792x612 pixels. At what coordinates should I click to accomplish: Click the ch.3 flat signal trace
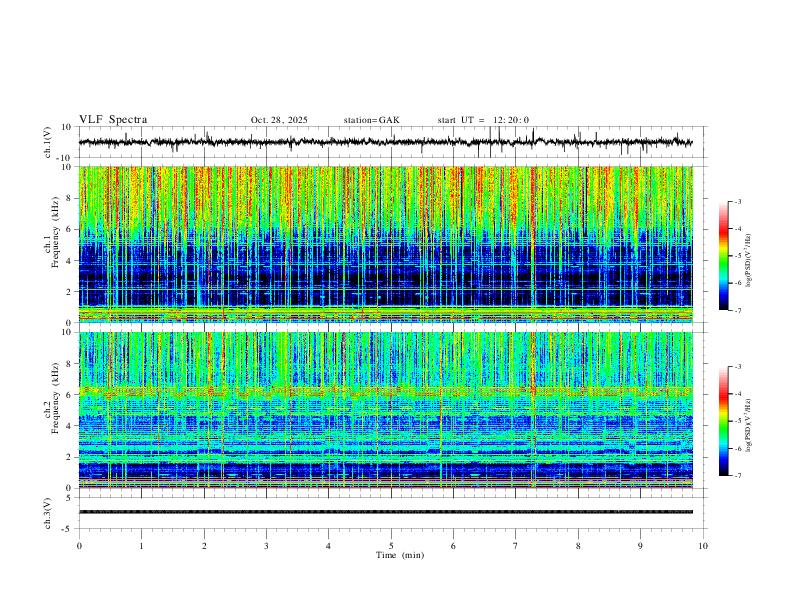386,512
